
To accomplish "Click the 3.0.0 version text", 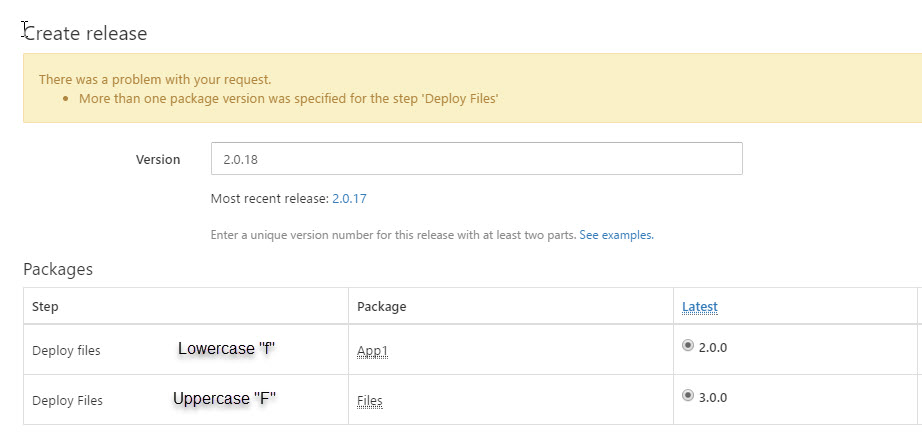I will [x=713, y=397].
